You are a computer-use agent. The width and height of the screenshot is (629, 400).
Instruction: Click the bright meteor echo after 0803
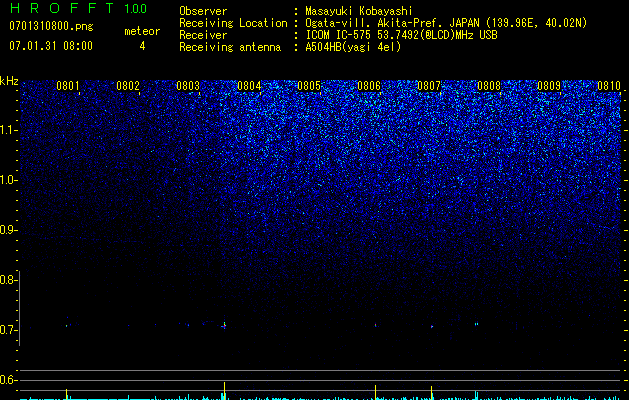click(x=224, y=325)
